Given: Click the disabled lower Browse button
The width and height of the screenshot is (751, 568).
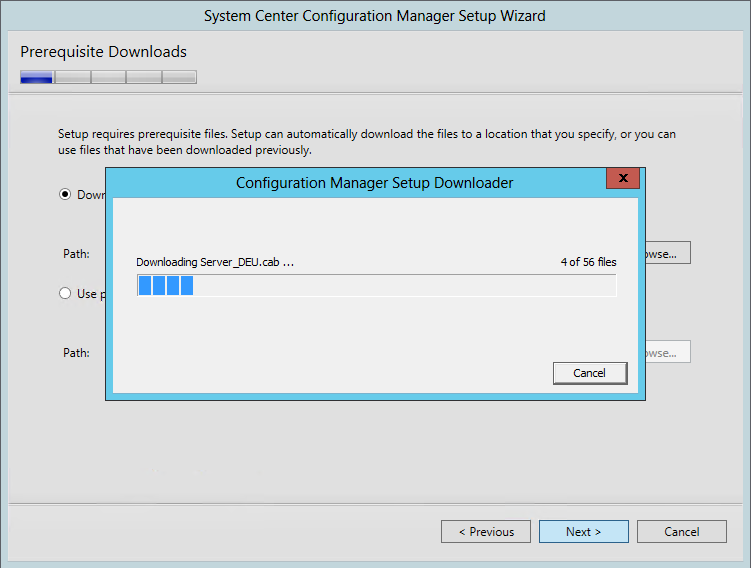Looking at the screenshot, I should pyautogui.click(x=668, y=352).
